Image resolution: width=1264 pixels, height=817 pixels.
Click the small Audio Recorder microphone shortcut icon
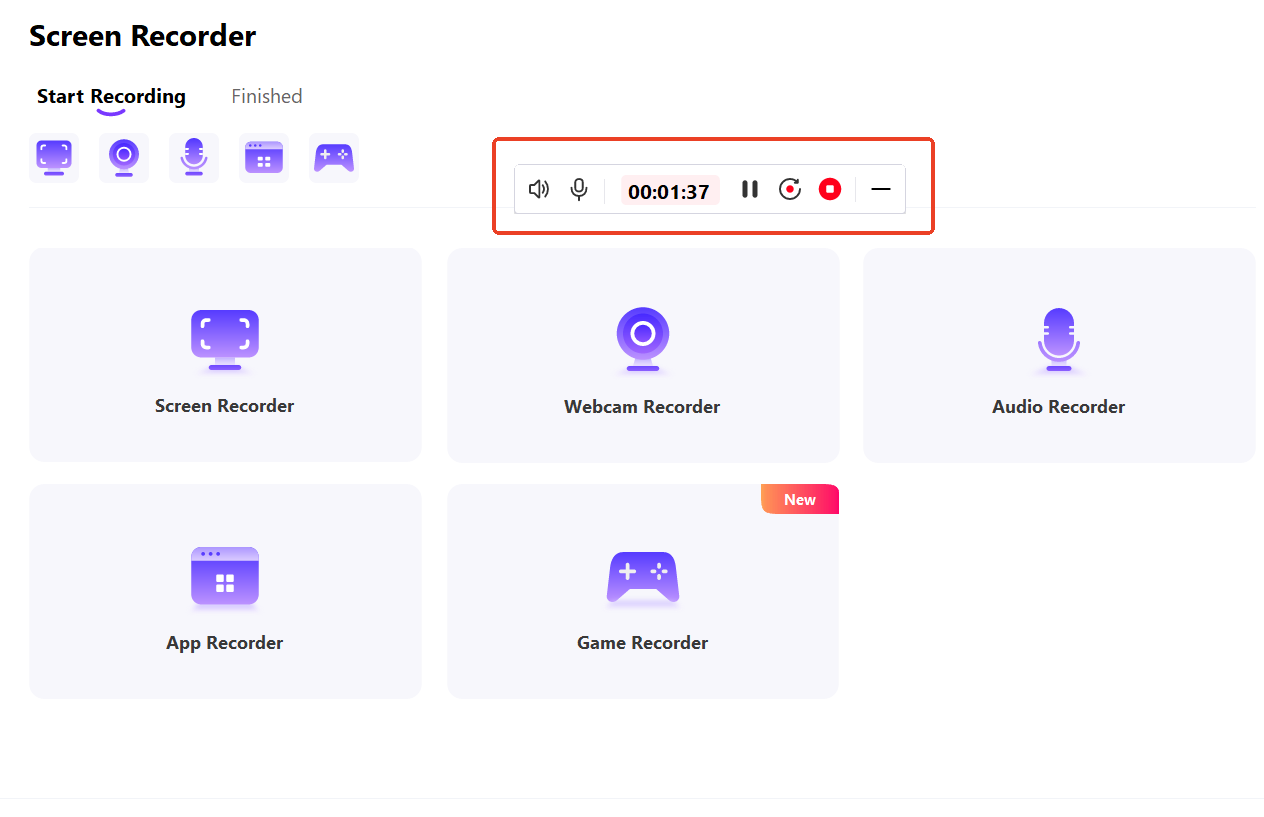194,158
